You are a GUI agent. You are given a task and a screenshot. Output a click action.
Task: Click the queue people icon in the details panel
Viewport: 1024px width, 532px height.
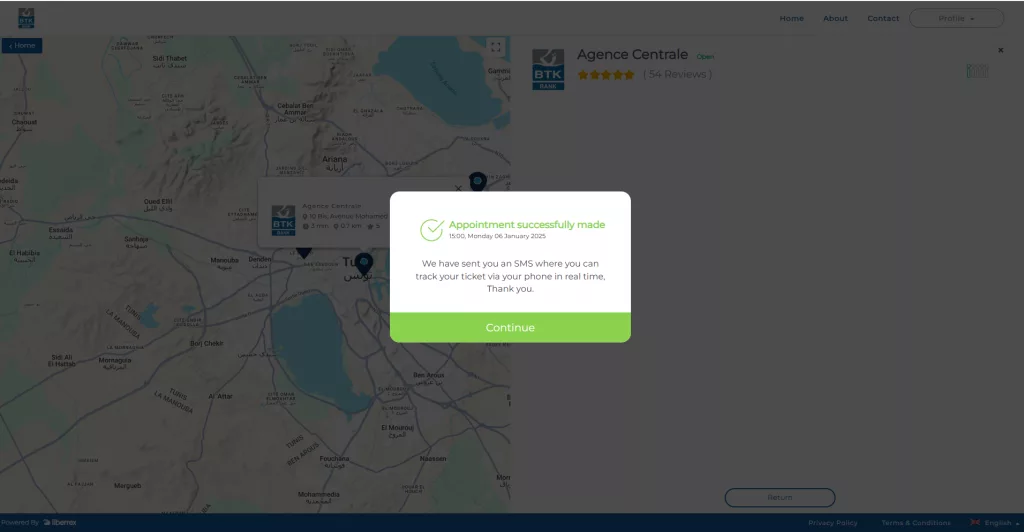tap(977, 71)
